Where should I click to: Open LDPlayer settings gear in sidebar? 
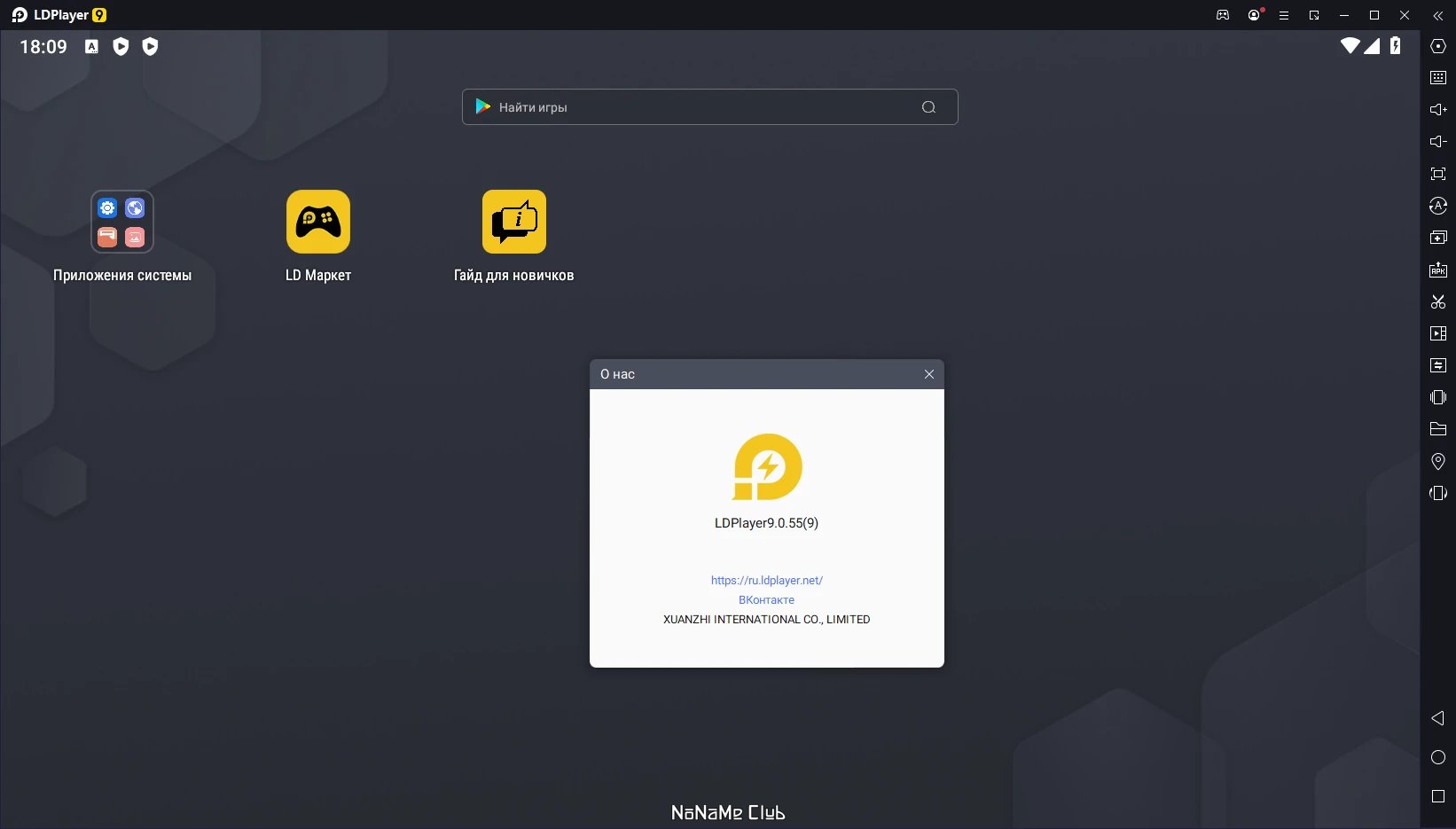[x=1438, y=46]
